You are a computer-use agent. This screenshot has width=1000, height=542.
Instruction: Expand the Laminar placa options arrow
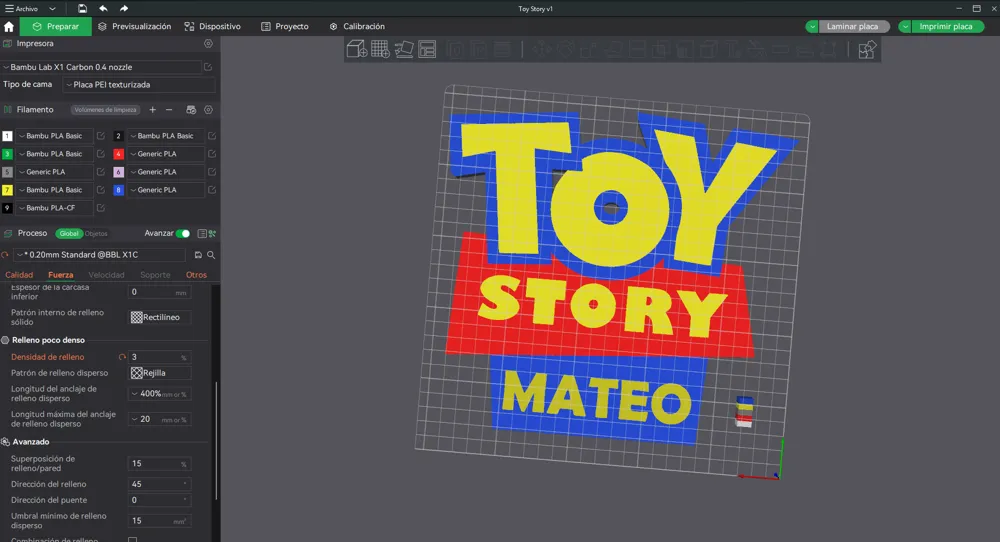(812, 27)
